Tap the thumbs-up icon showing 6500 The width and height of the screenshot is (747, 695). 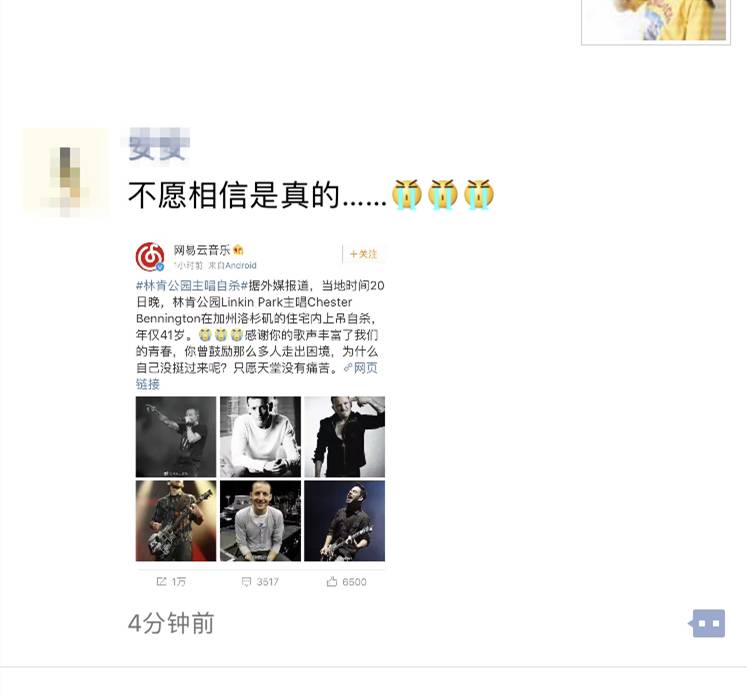click(332, 581)
